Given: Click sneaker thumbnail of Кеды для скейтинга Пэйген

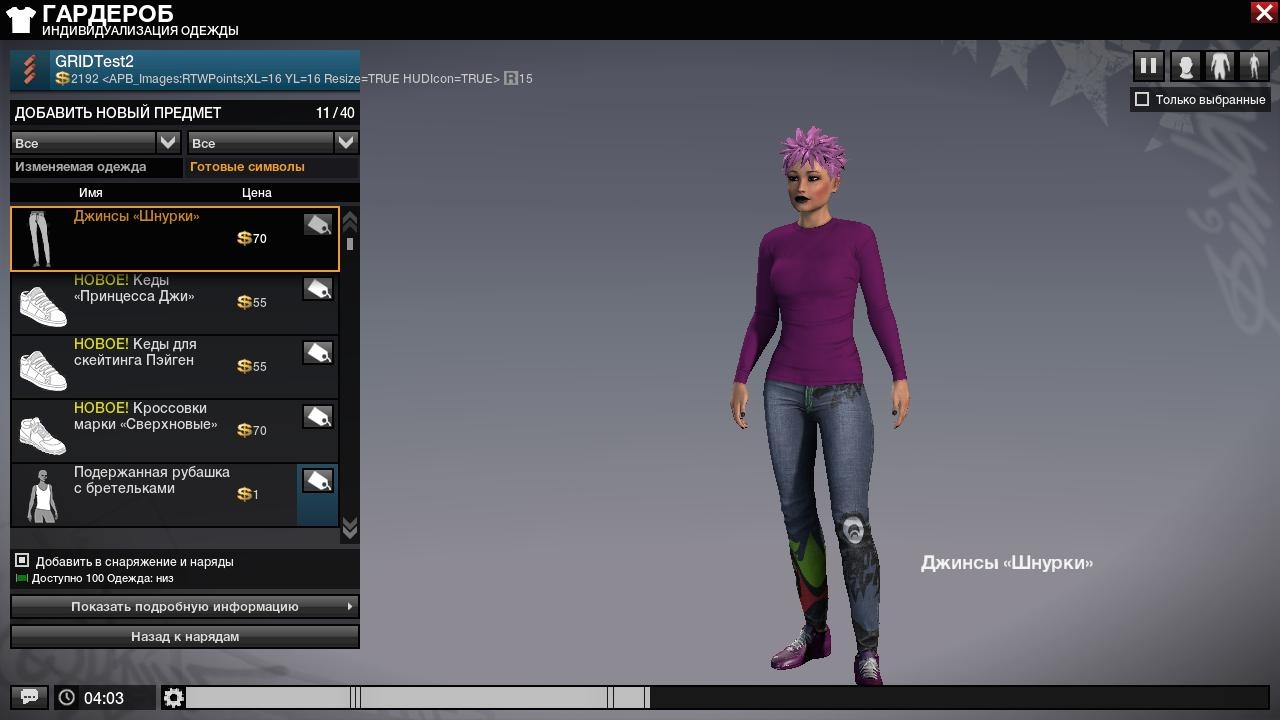Looking at the screenshot, I should pos(43,370).
